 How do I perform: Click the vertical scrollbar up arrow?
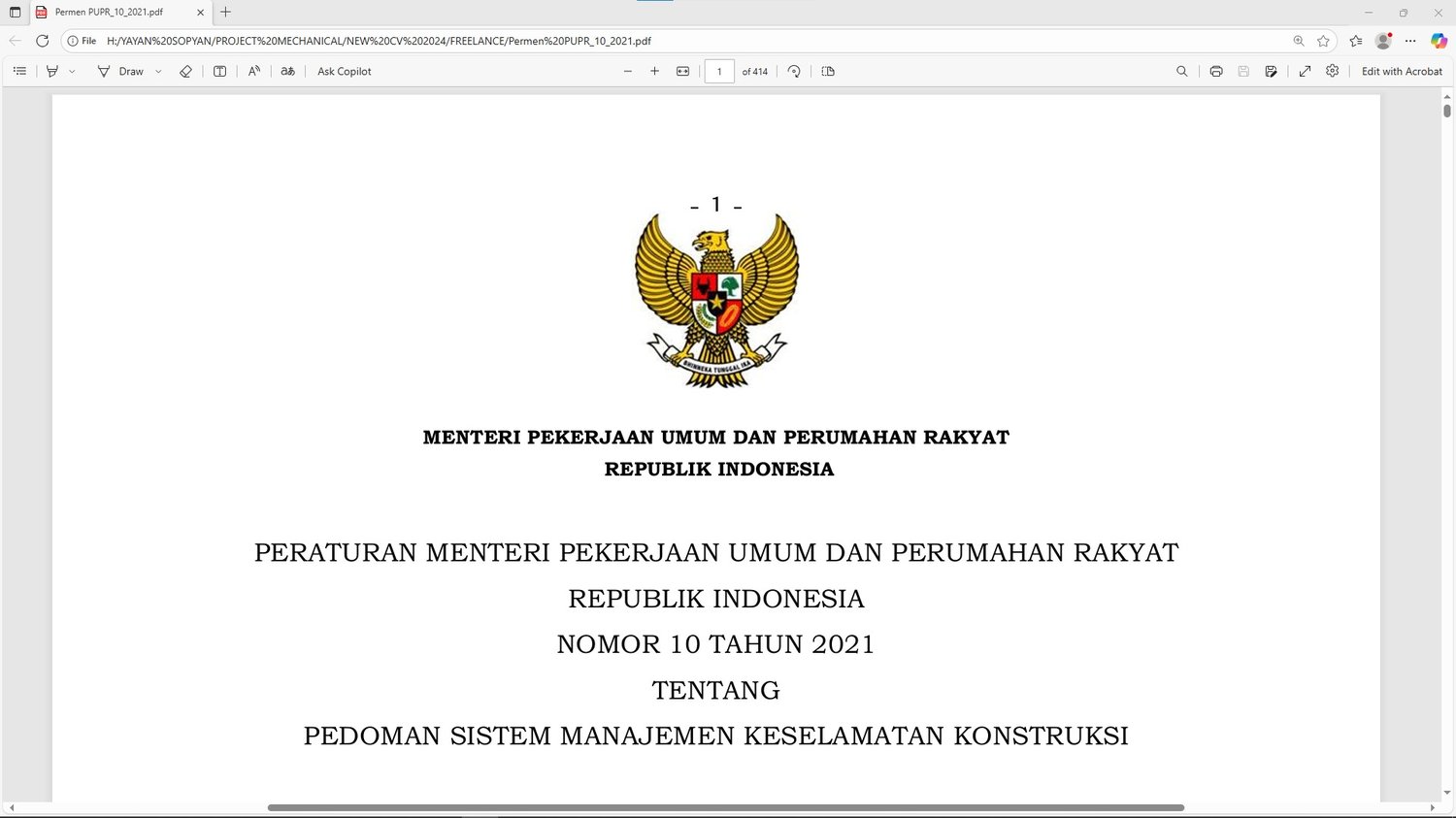tap(1447, 96)
